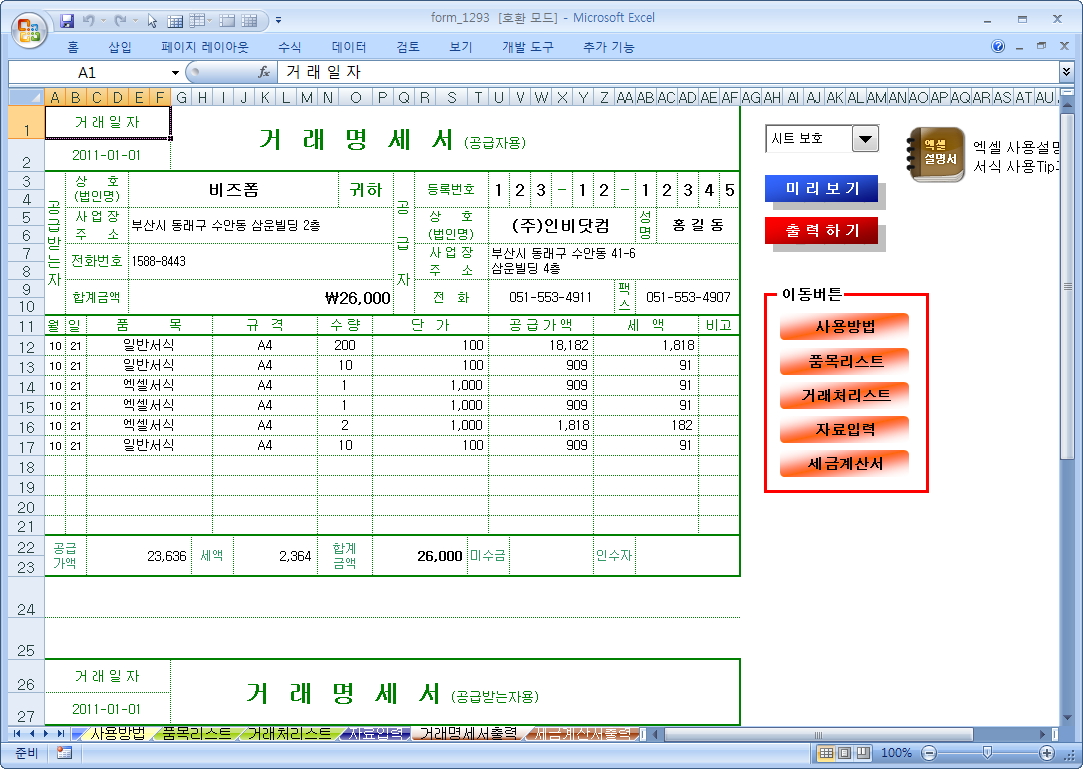
Task: Switch to Page Layout view in status bar
Action: pos(844,753)
